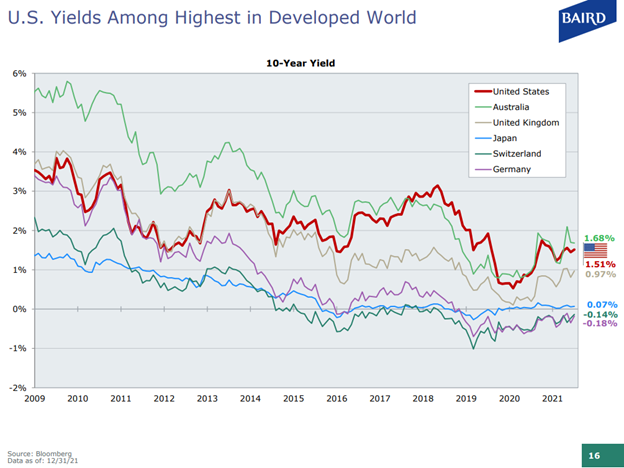Click the 3% y-axis label
624x468 pixels.
tap(21, 191)
